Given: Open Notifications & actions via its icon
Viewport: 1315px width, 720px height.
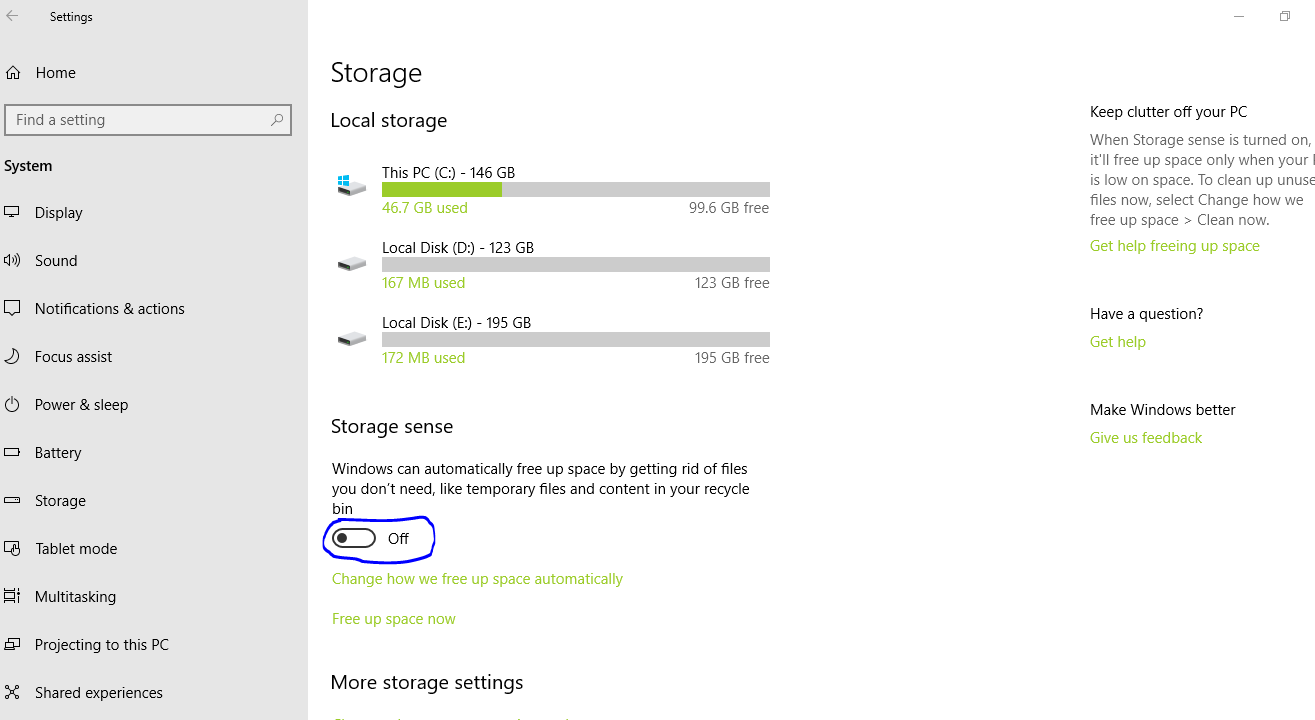Looking at the screenshot, I should coord(14,308).
